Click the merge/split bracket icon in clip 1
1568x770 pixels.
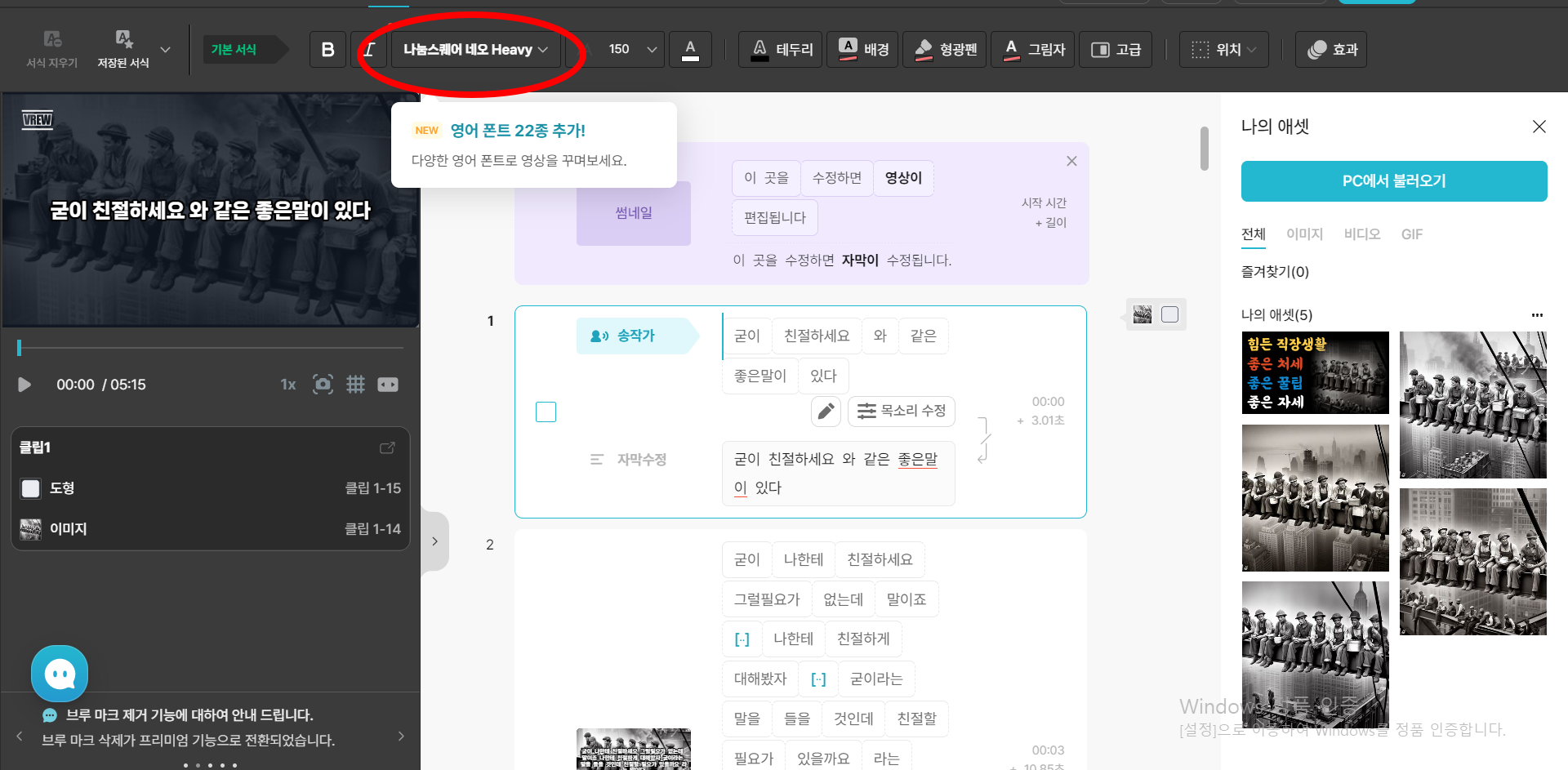pyautogui.click(x=984, y=439)
